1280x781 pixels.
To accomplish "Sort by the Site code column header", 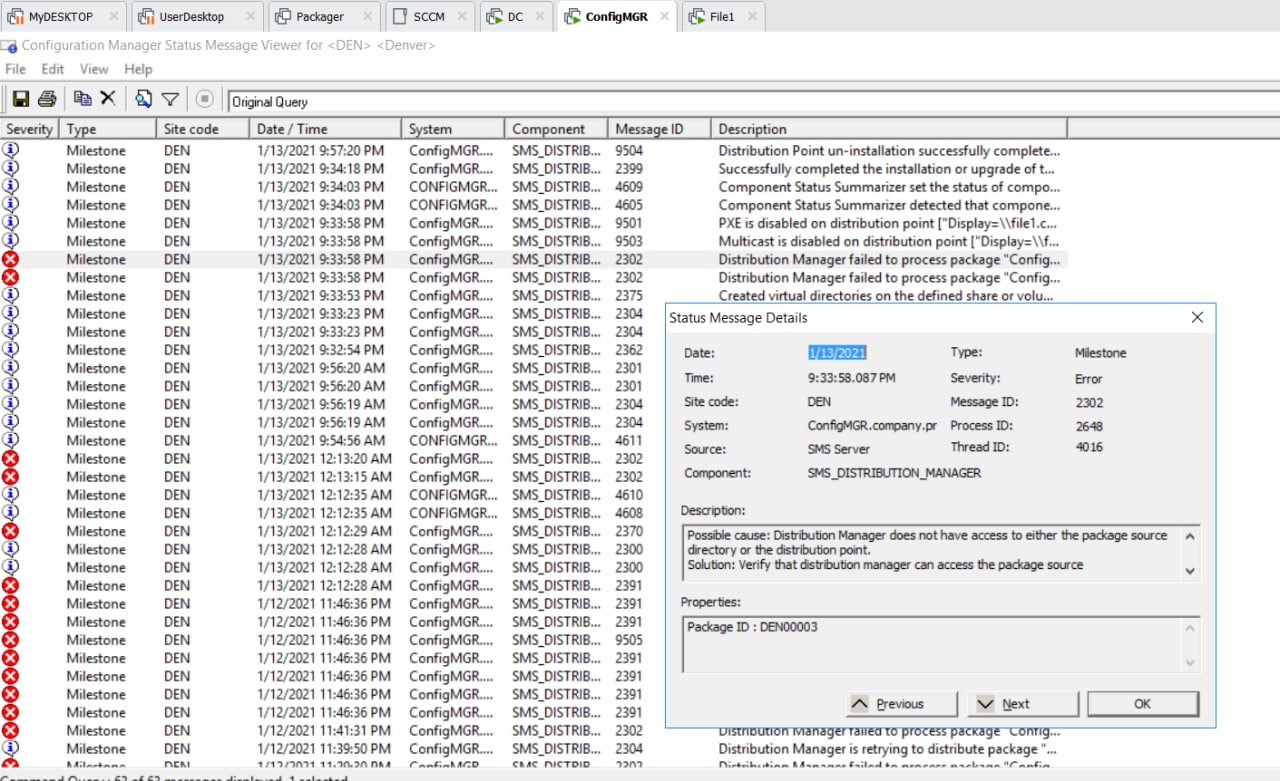I will coord(203,128).
